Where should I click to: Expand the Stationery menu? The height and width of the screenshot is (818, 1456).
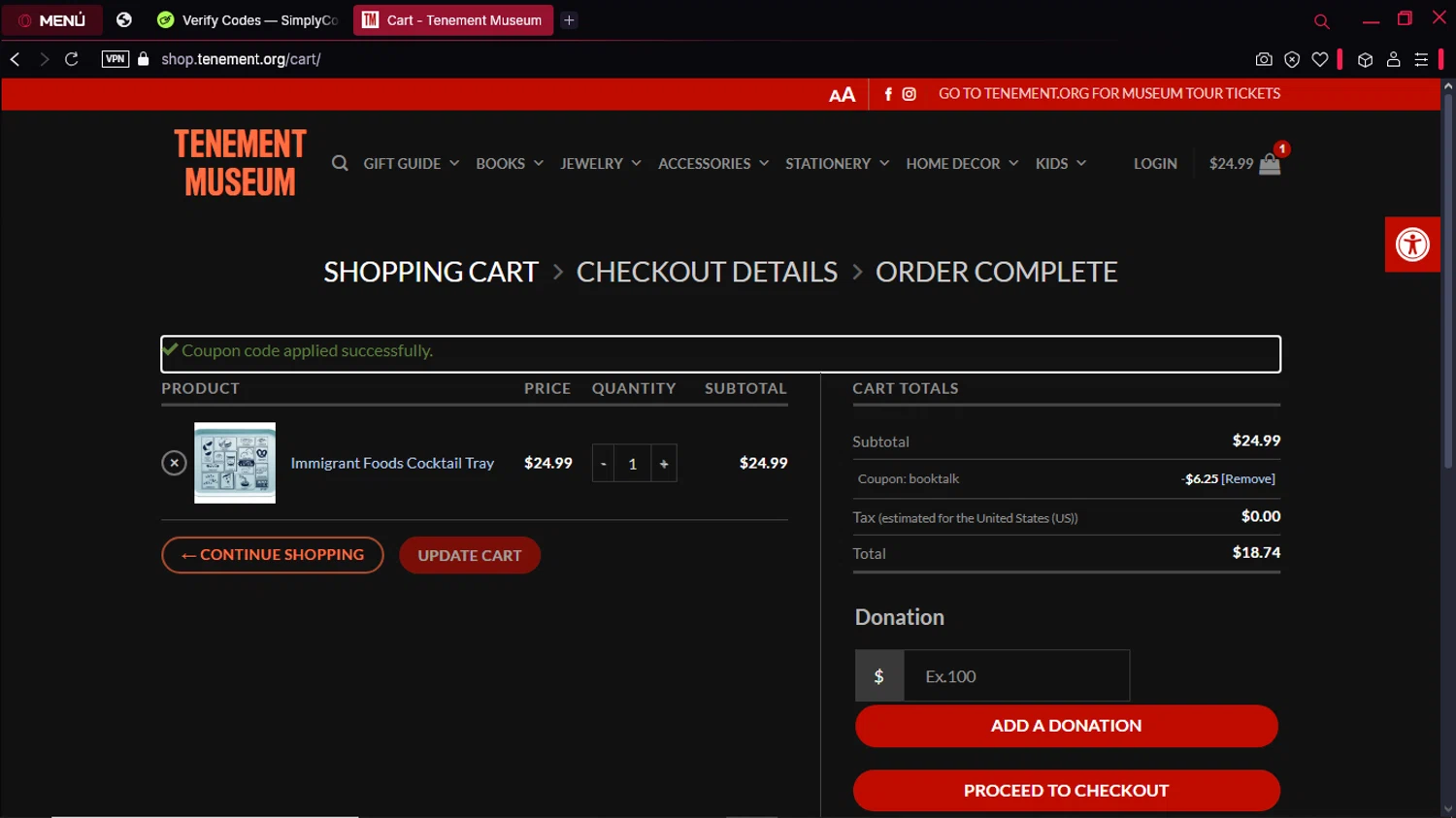pos(838,164)
